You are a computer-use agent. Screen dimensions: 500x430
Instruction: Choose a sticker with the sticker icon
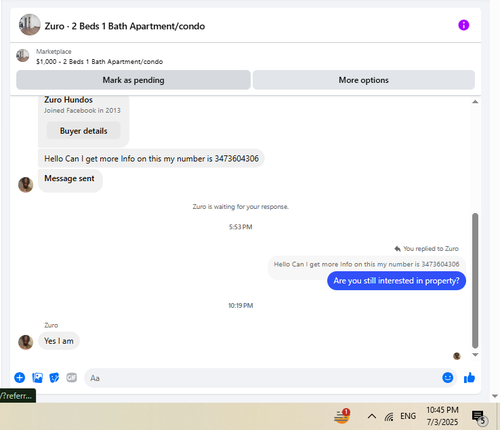[x=54, y=378]
